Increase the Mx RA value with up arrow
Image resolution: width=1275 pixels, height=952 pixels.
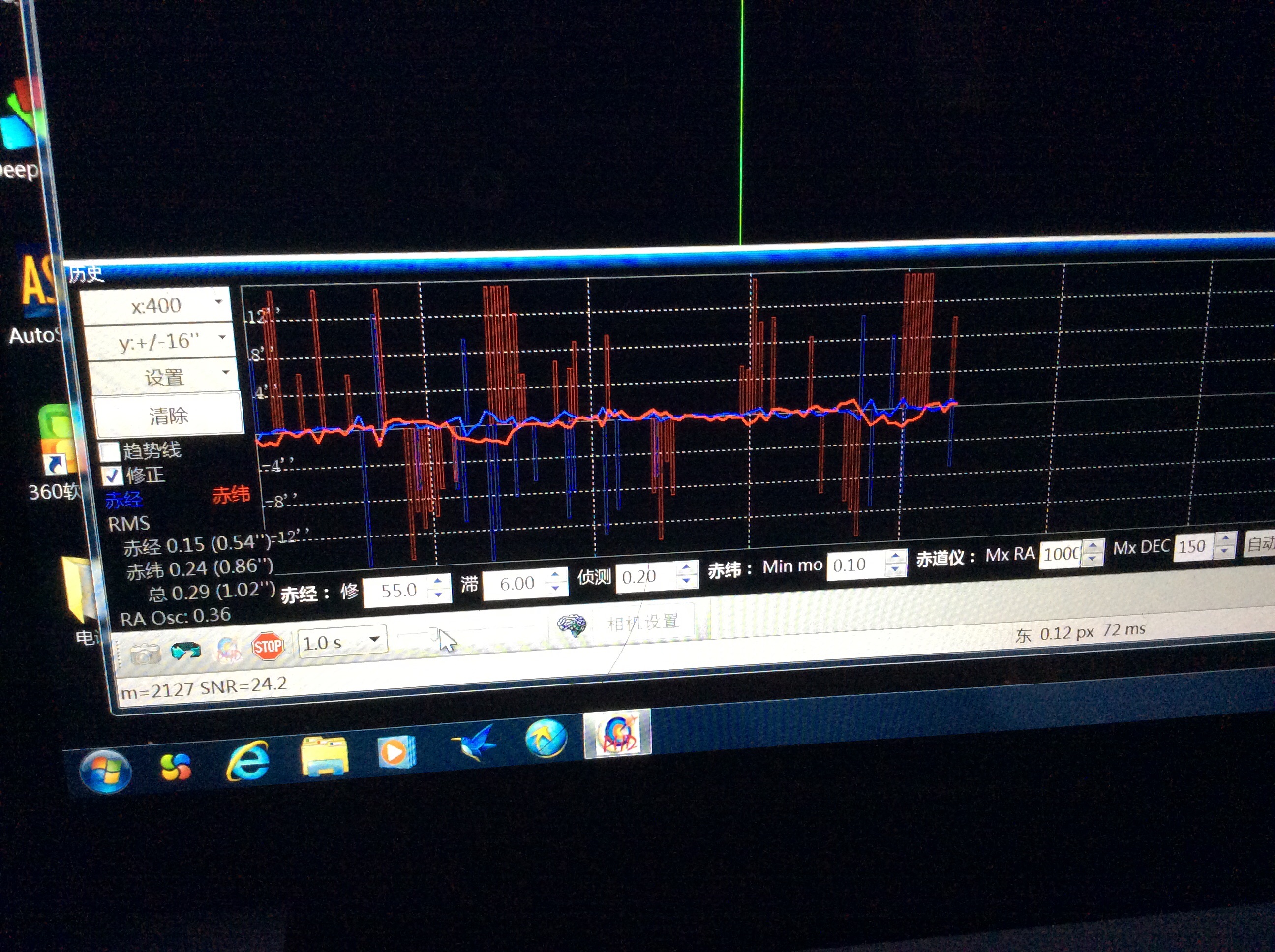pos(1093,546)
